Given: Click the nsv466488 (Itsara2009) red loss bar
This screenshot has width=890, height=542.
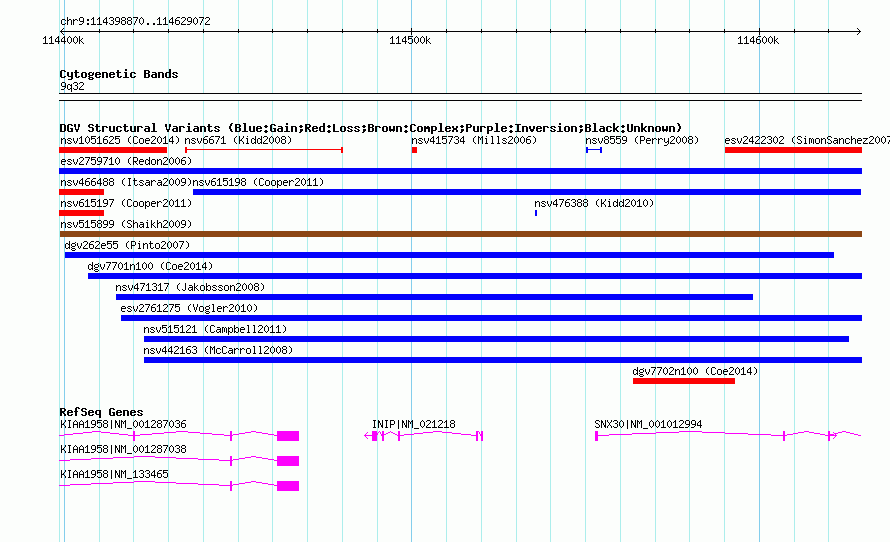Looking at the screenshot, I should [81, 192].
